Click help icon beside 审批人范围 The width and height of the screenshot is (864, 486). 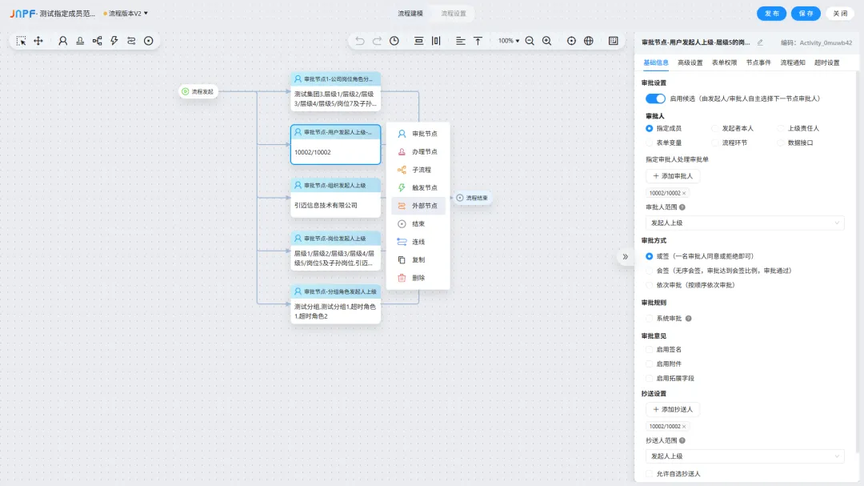tap(682, 207)
